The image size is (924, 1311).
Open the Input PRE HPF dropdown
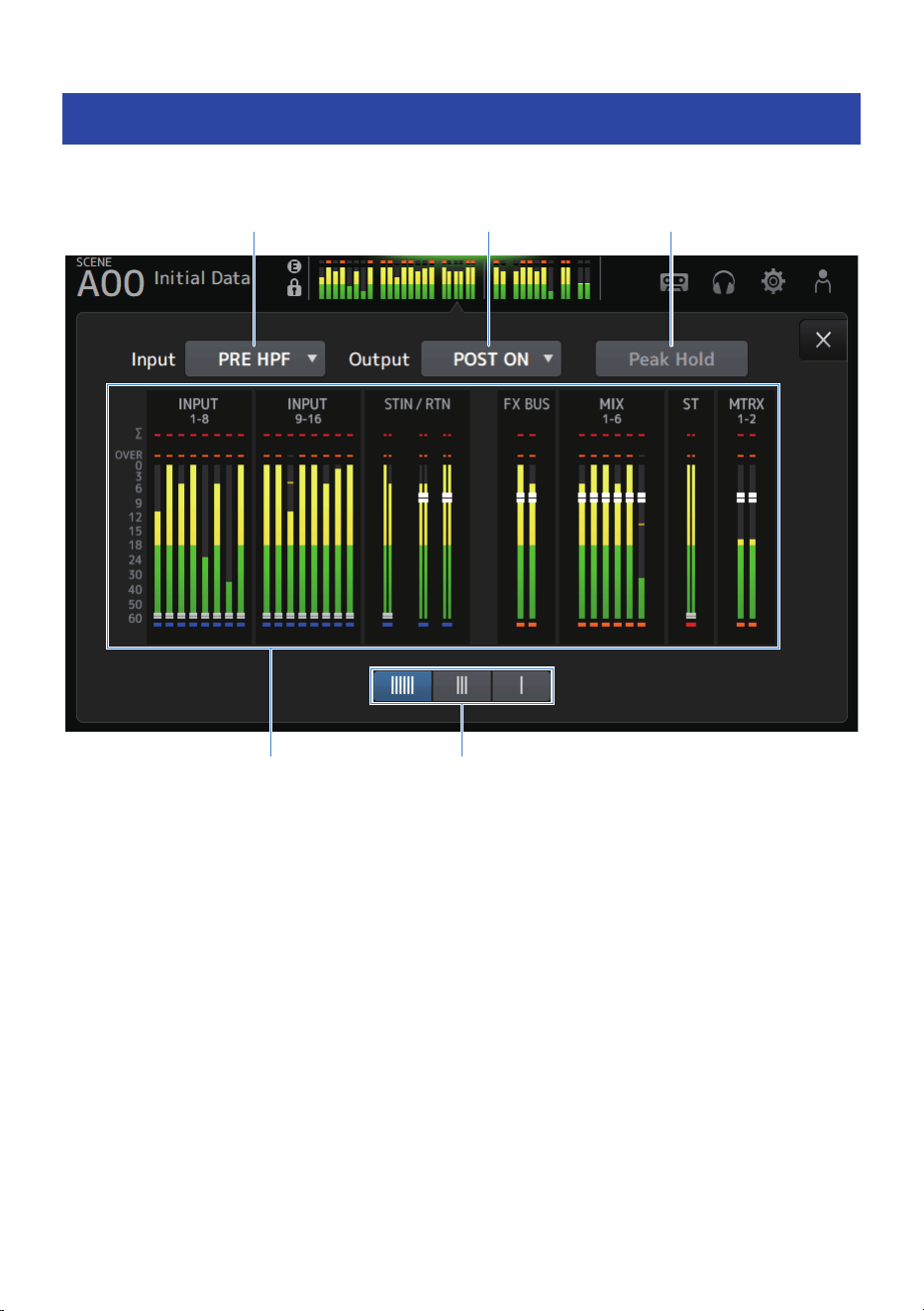click(256, 359)
